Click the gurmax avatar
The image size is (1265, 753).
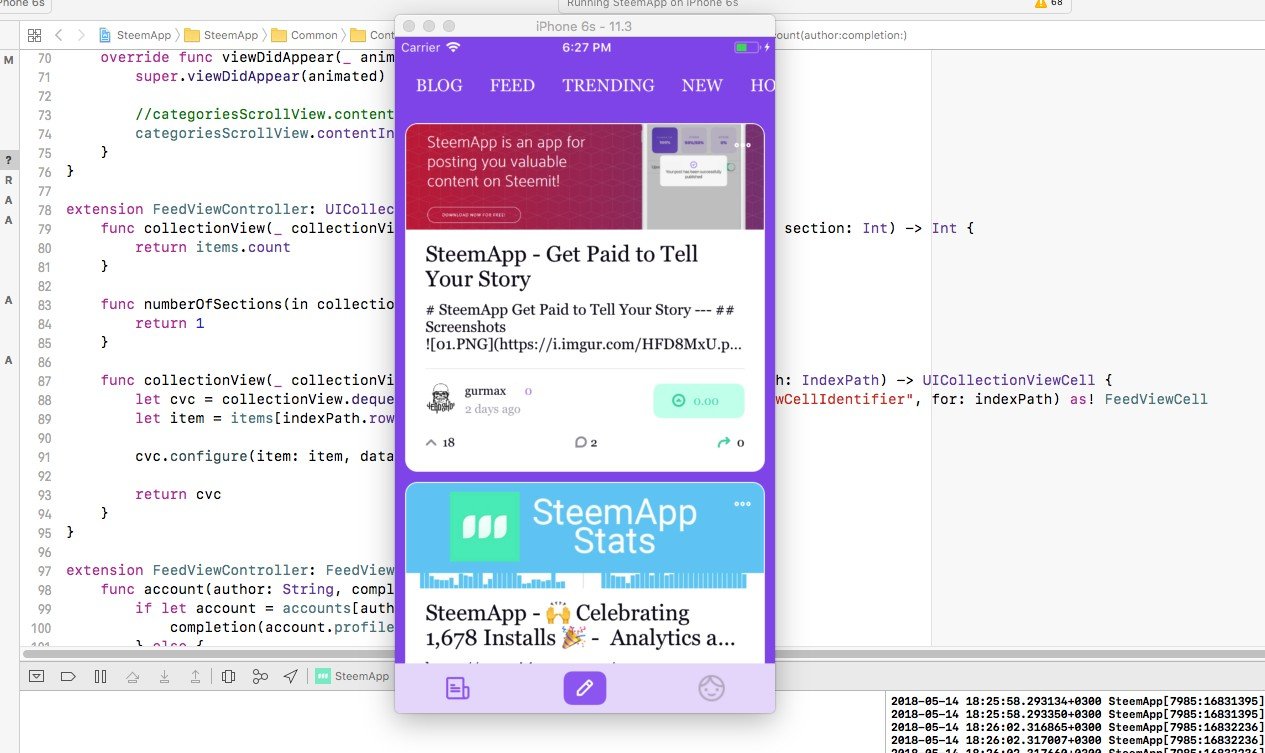point(442,398)
